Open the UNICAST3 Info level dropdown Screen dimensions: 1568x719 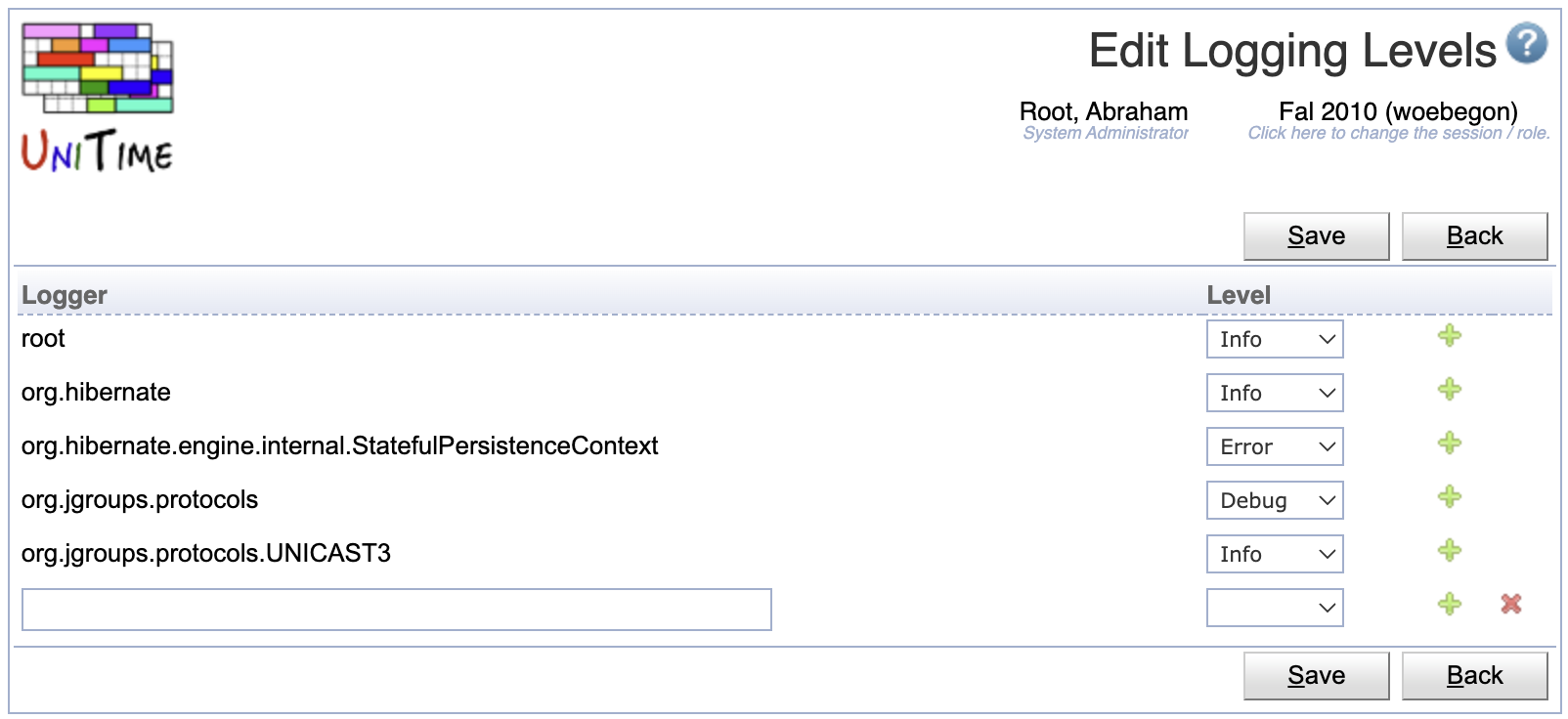pyautogui.click(x=1275, y=554)
